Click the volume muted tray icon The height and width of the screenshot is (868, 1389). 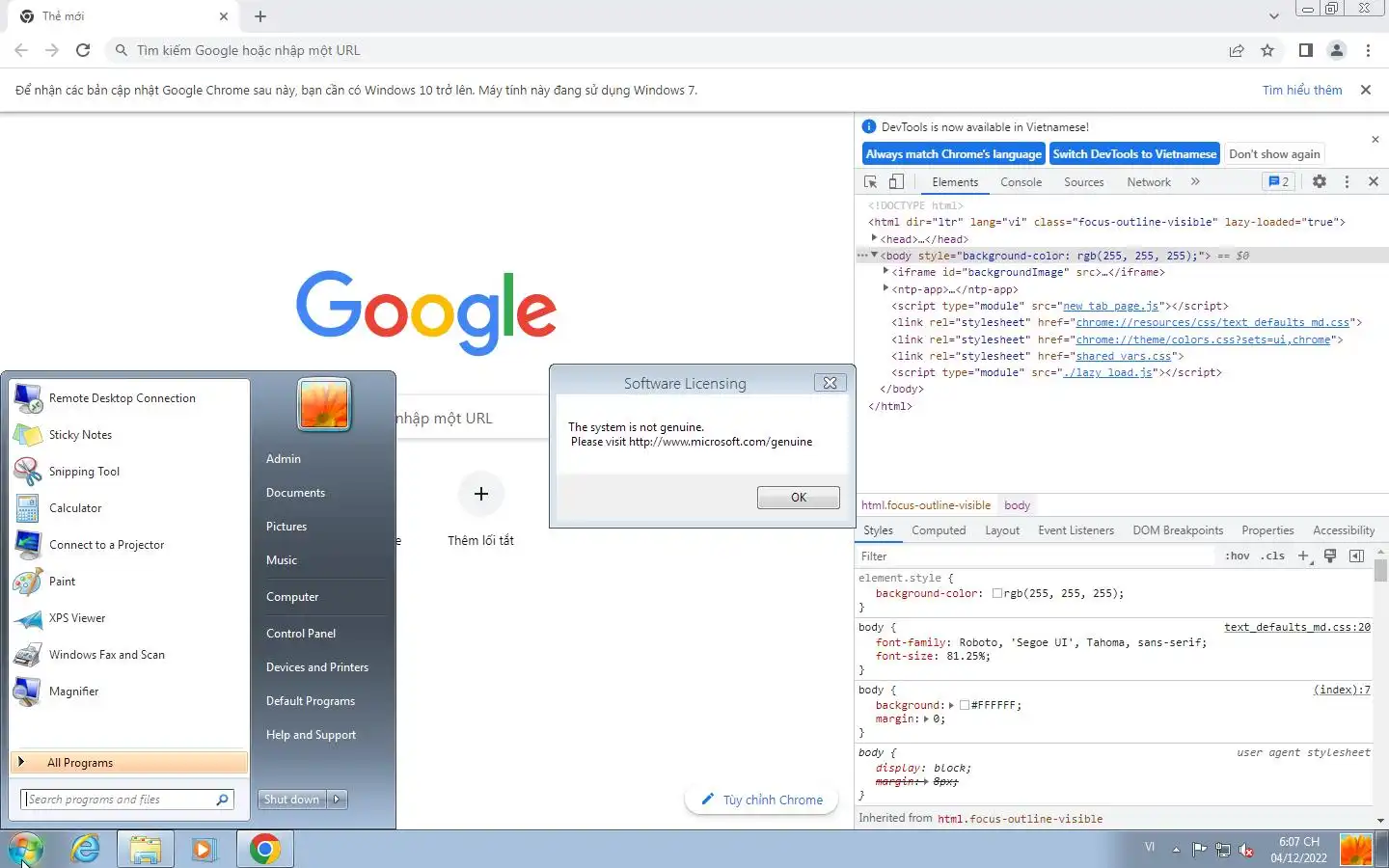[x=1246, y=850]
